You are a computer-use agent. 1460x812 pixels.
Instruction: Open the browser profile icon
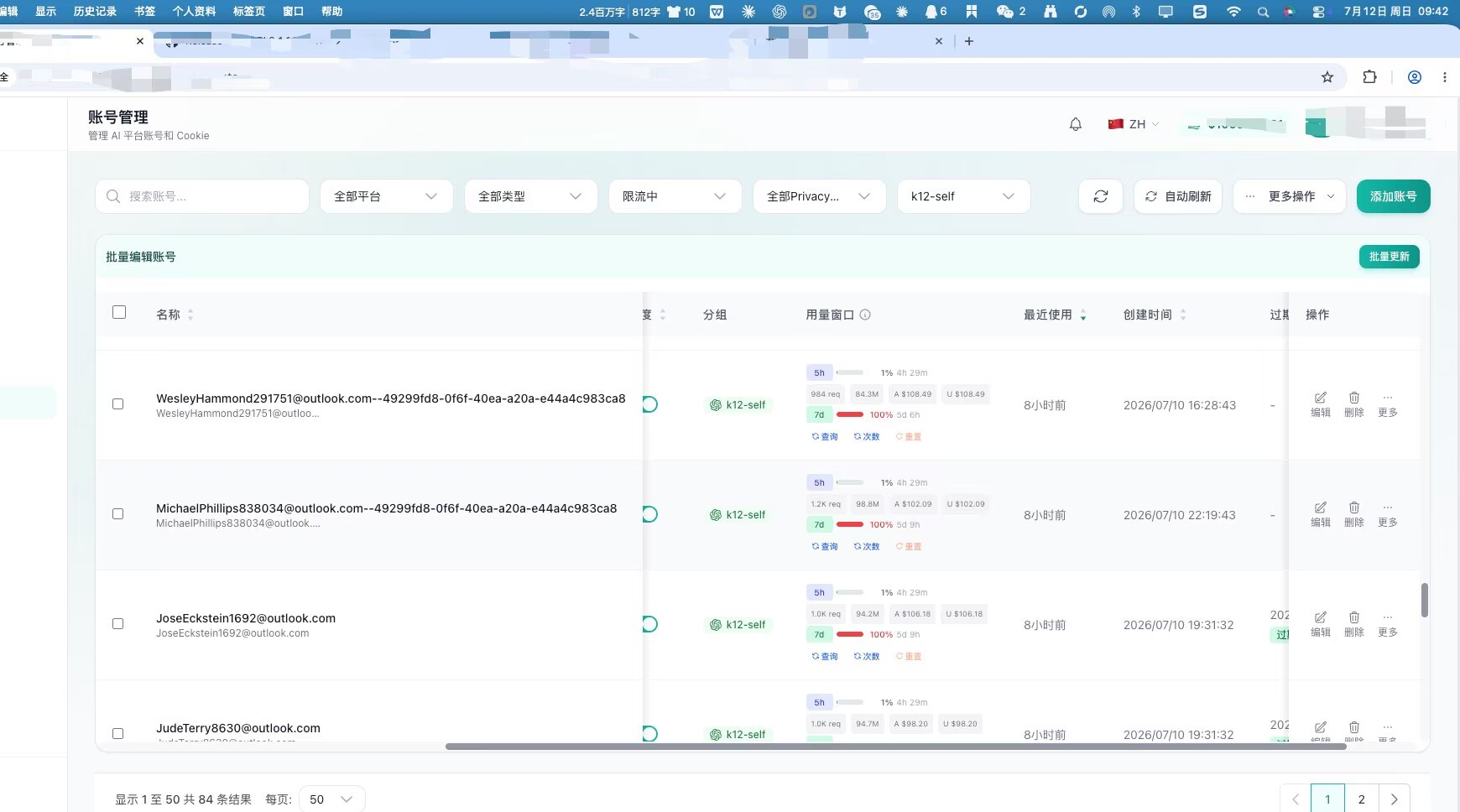coord(1414,77)
